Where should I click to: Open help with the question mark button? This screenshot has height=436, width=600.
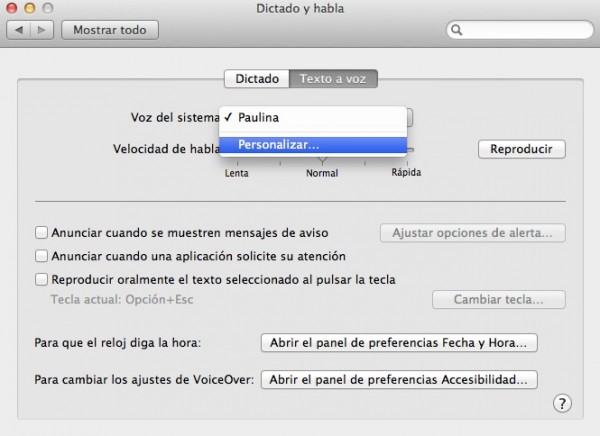coord(562,403)
